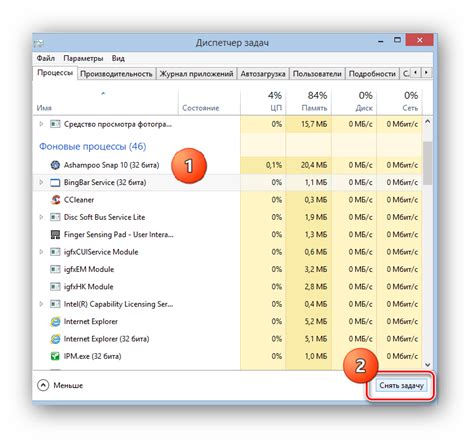Image resolution: width=474 pixels, height=442 pixels.
Task: Select the Finger Sensing Pad process name
Action: tap(119, 234)
